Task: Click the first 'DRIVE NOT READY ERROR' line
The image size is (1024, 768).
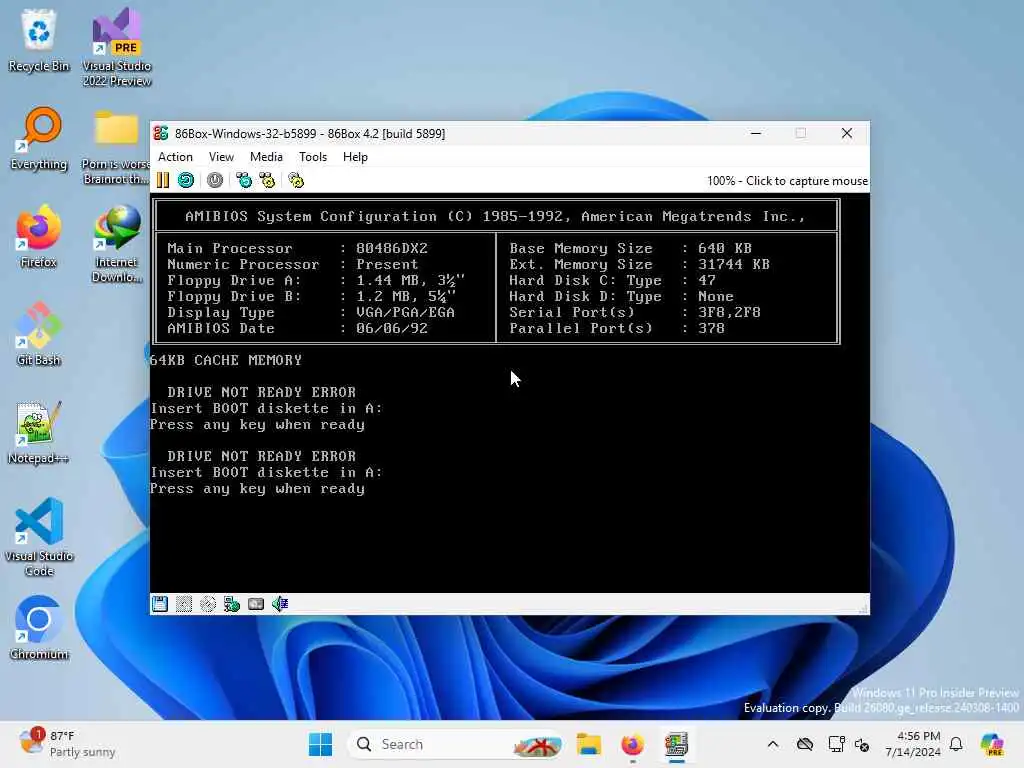Action: [x=261, y=392]
